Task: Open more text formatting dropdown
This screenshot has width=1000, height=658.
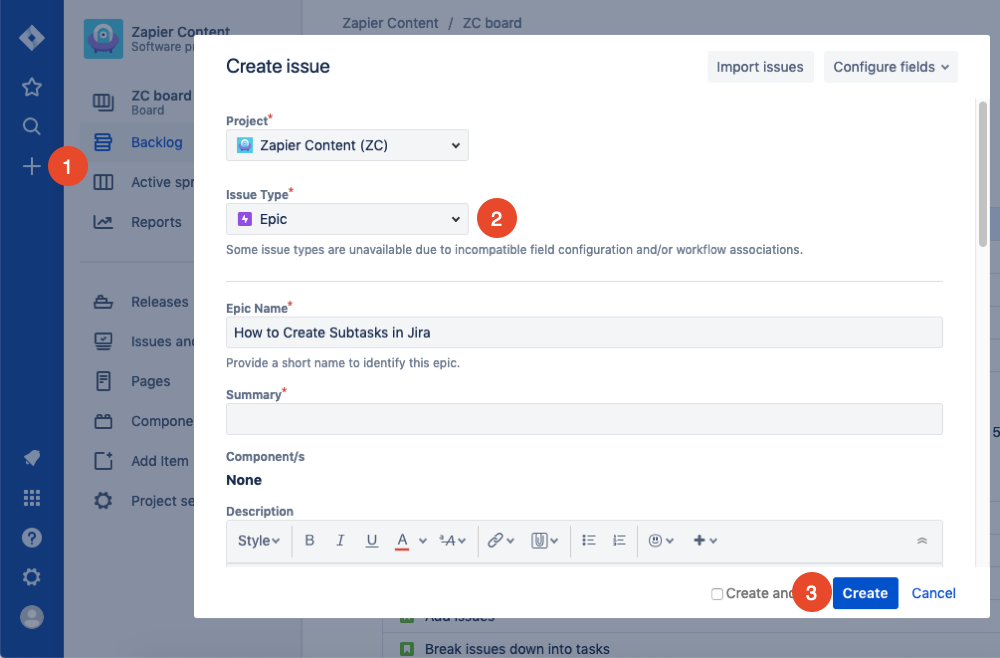Action: point(452,541)
